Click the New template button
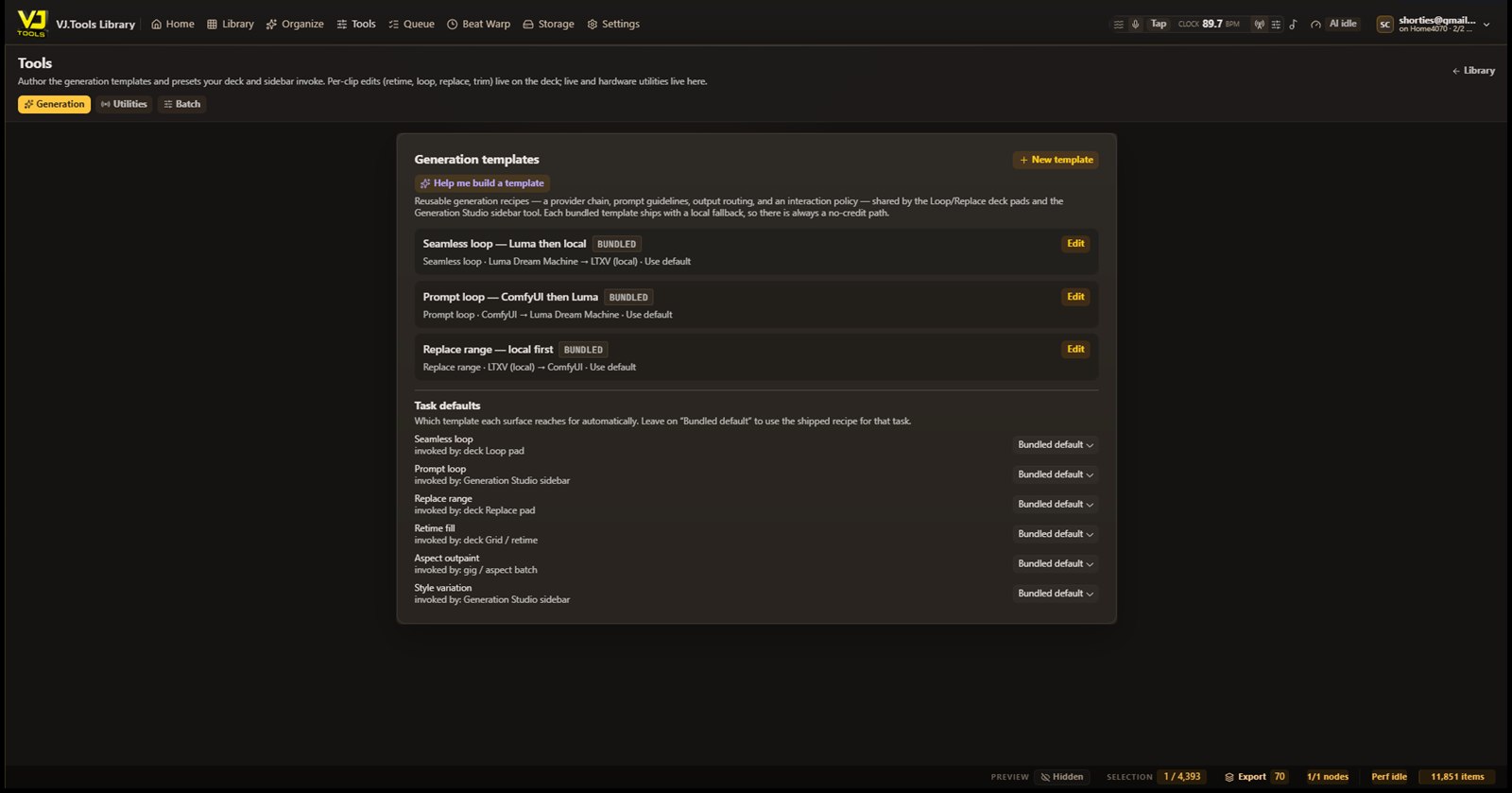Image resolution: width=1512 pixels, height=793 pixels. pos(1056,160)
